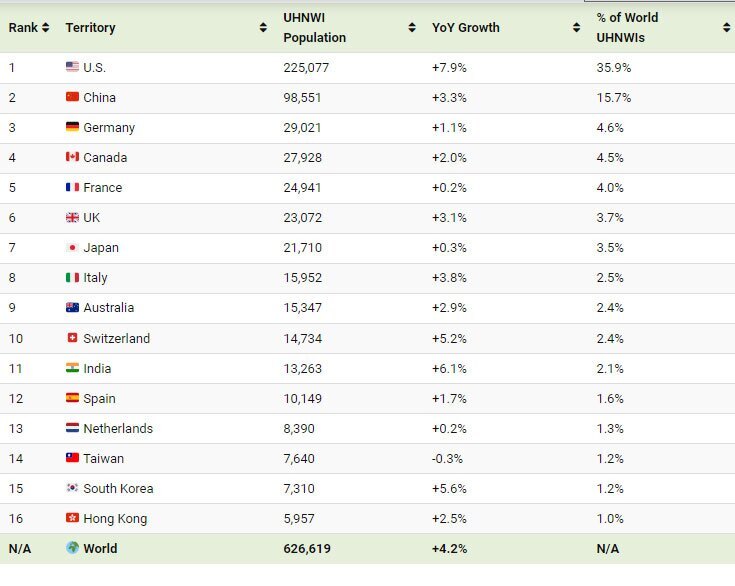735x586 pixels.
Task: Select the Taiwan row's territory name
Action: pyautogui.click(x=104, y=458)
